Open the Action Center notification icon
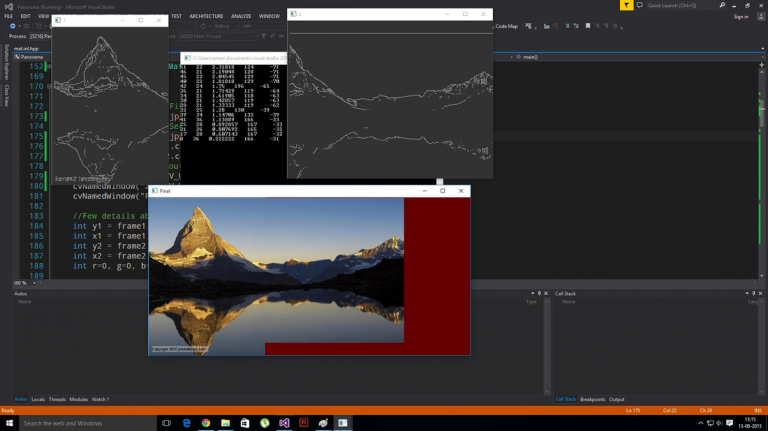Viewport: 768px width, 431px height. pos(729,423)
